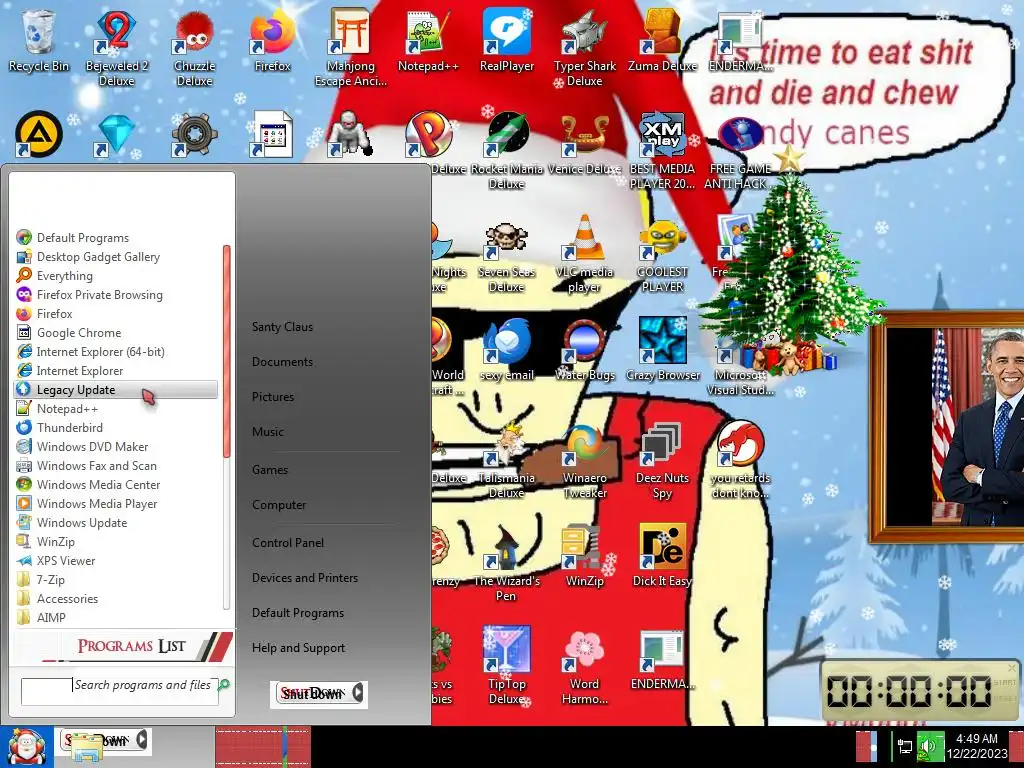Open the Zuma Deluxe desktop icon
1024x768 pixels.
click(x=662, y=40)
